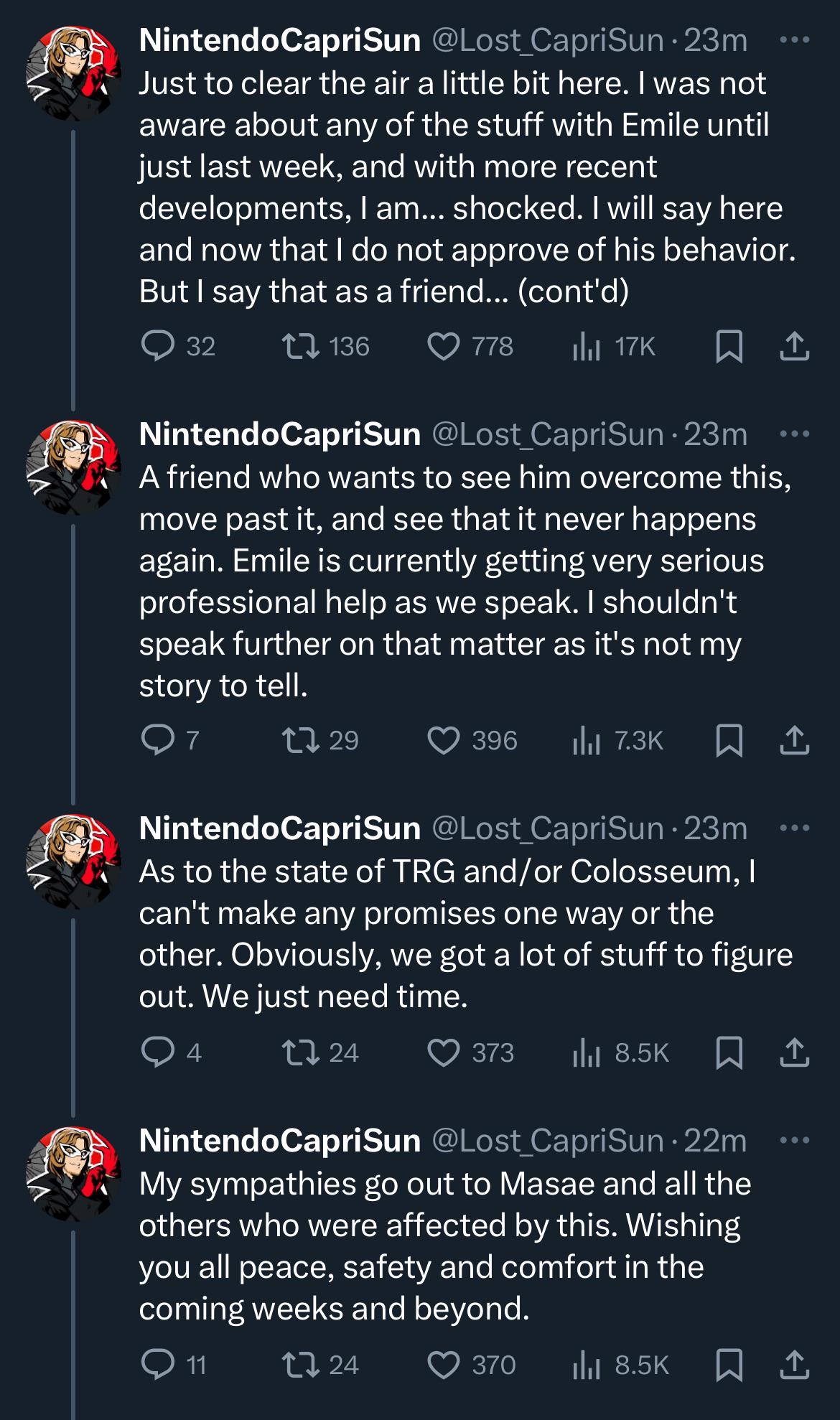The width and height of the screenshot is (840, 1420).
Task: Share the first tweet in the thread
Action: [794, 347]
